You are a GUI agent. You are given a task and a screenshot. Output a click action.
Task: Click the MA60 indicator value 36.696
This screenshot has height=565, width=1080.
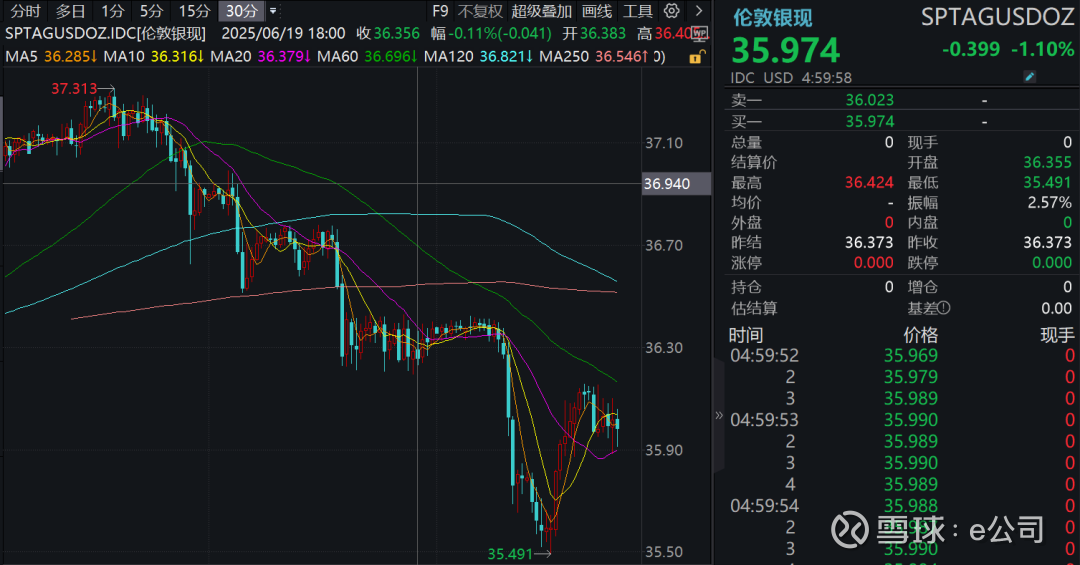[391, 56]
